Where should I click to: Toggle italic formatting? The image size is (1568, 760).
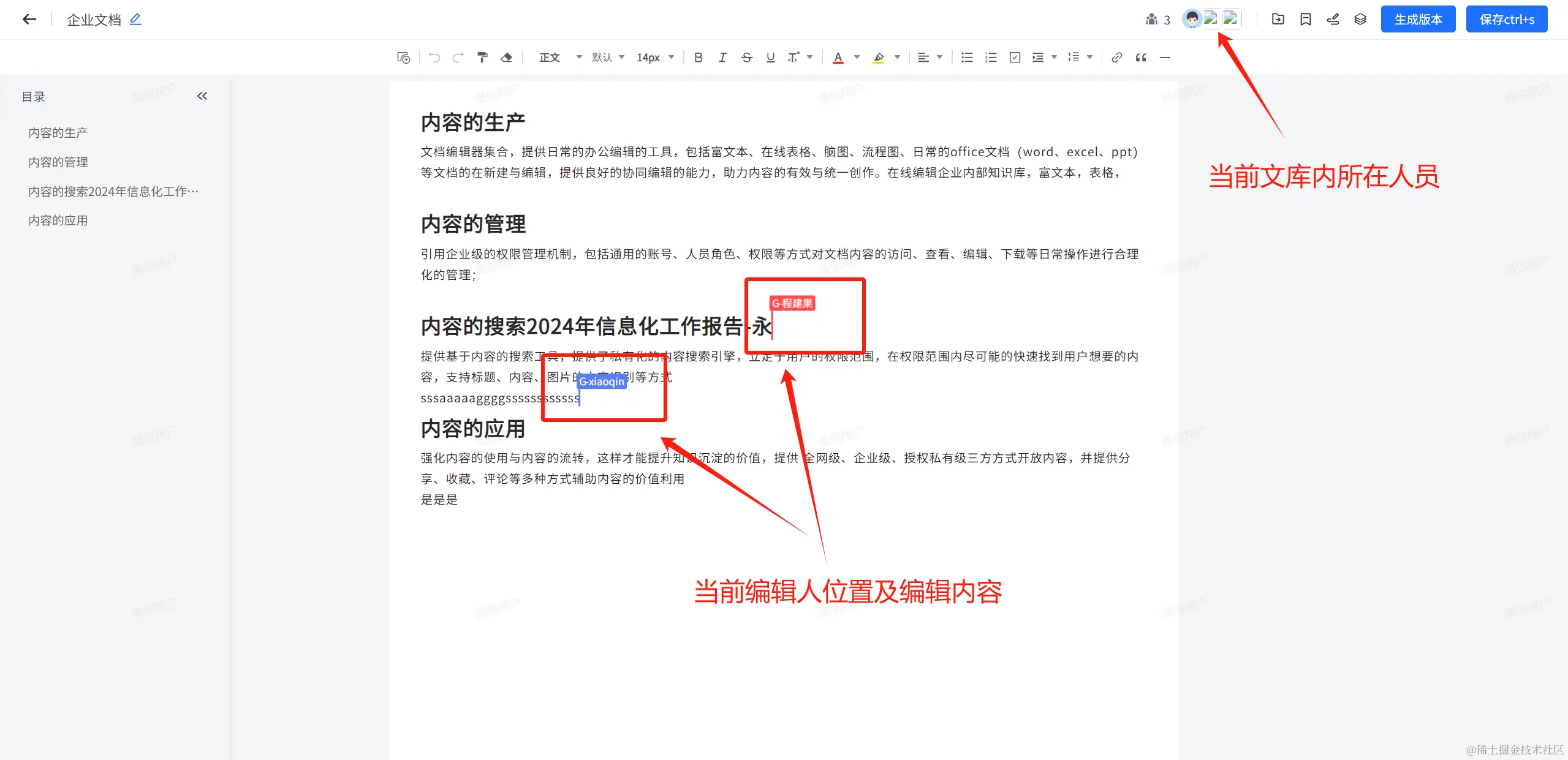point(722,58)
